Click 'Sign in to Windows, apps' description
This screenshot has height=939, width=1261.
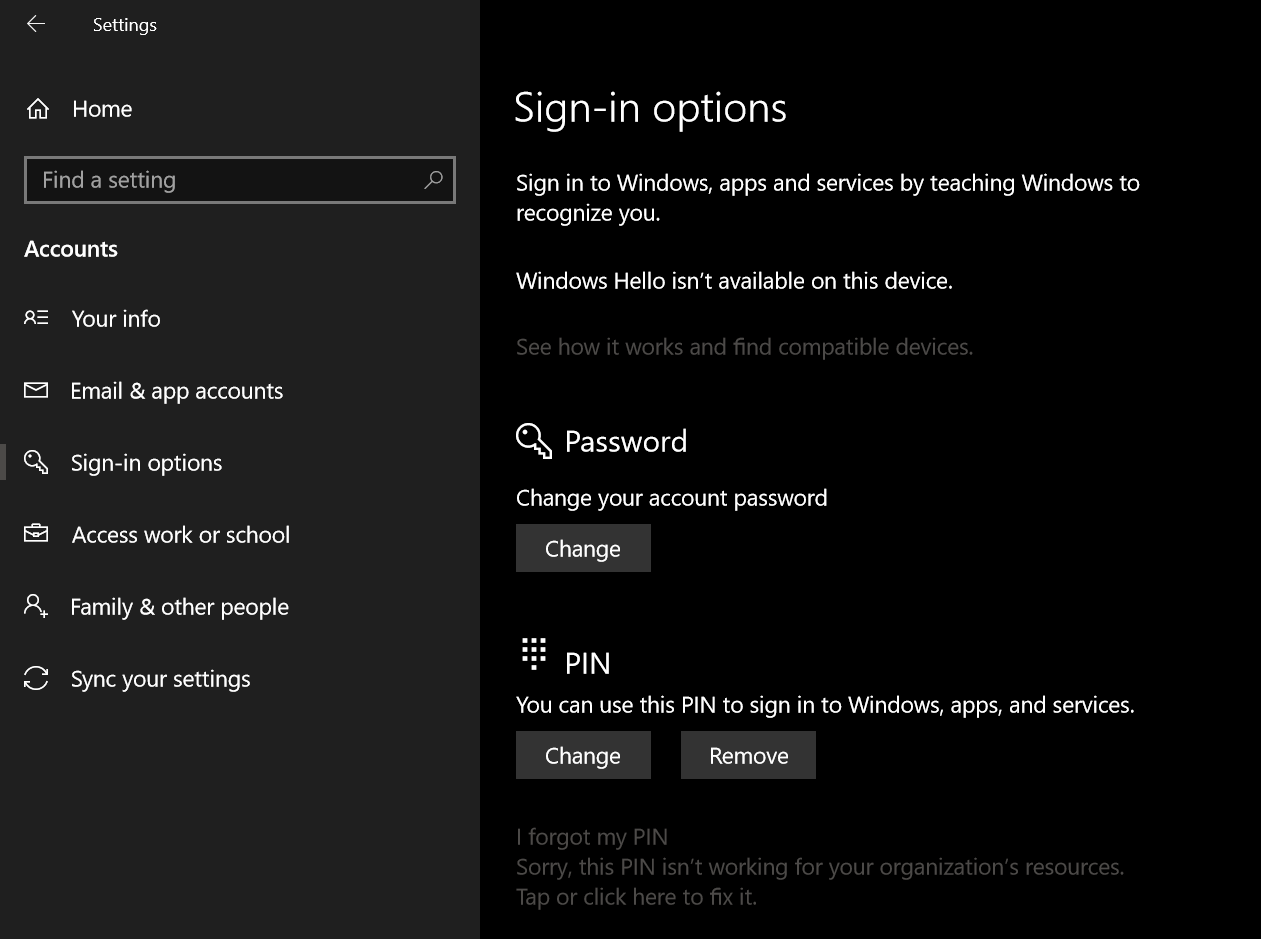pos(828,197)
